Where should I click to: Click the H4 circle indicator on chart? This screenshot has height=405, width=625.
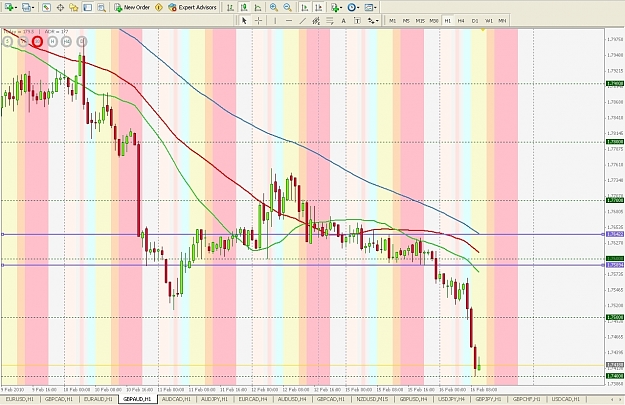pos(67,41)
